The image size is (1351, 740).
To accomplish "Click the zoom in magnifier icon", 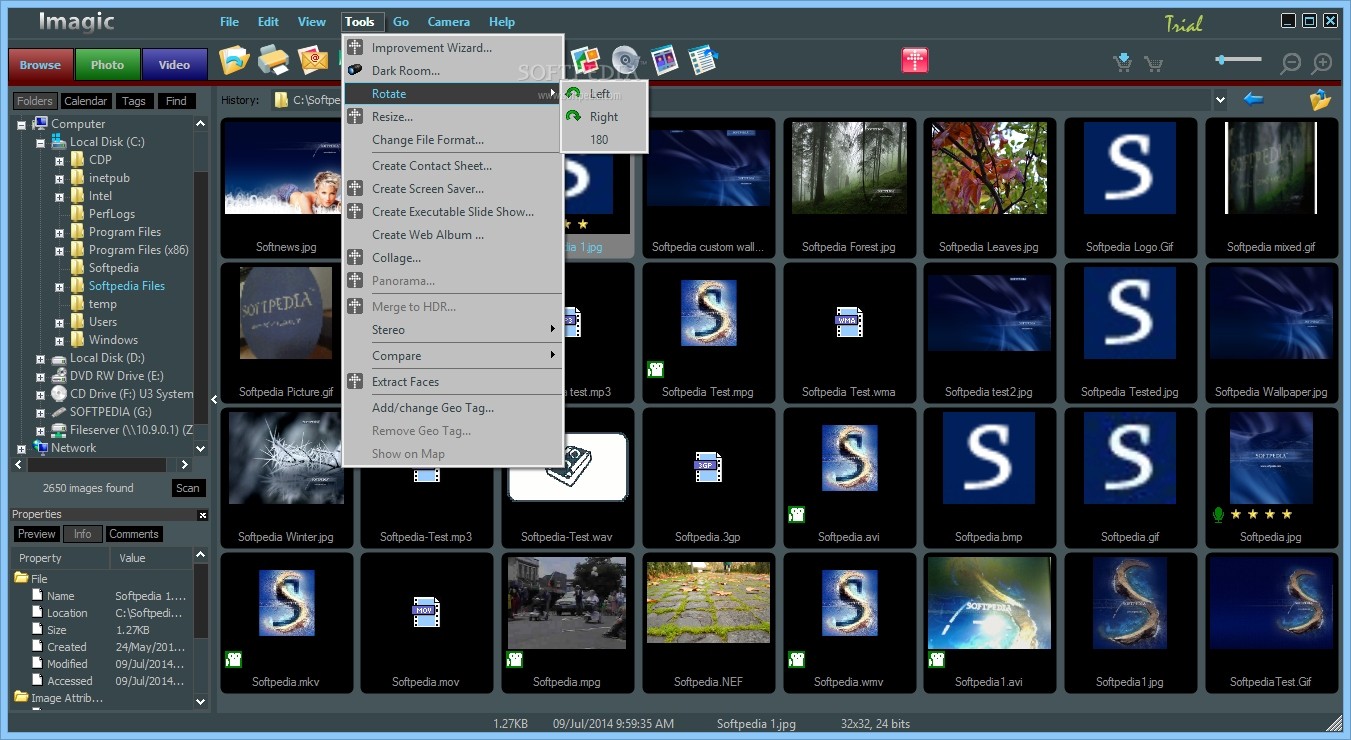I will (1322, 63).
